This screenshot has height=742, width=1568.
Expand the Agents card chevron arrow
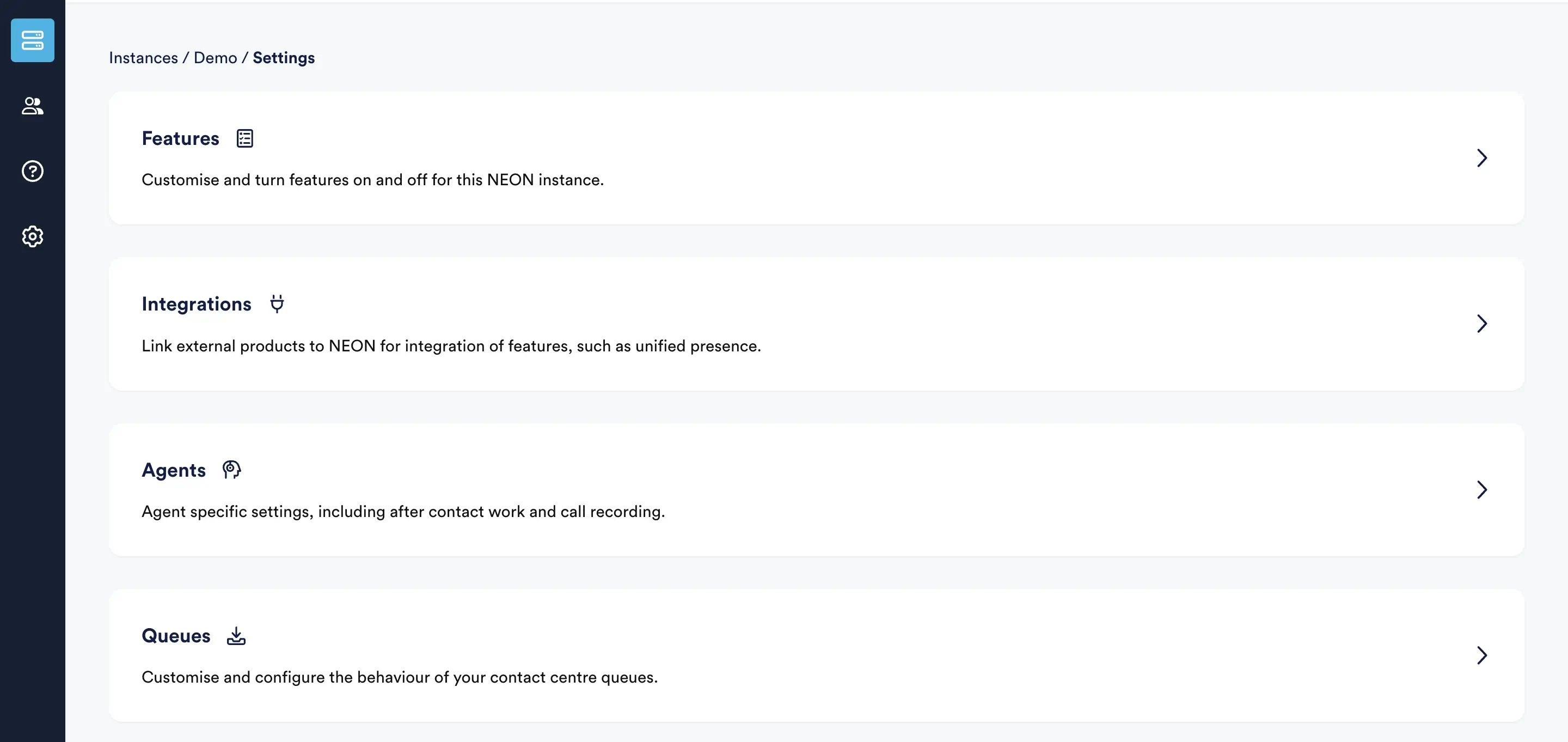coord(1481,489)
